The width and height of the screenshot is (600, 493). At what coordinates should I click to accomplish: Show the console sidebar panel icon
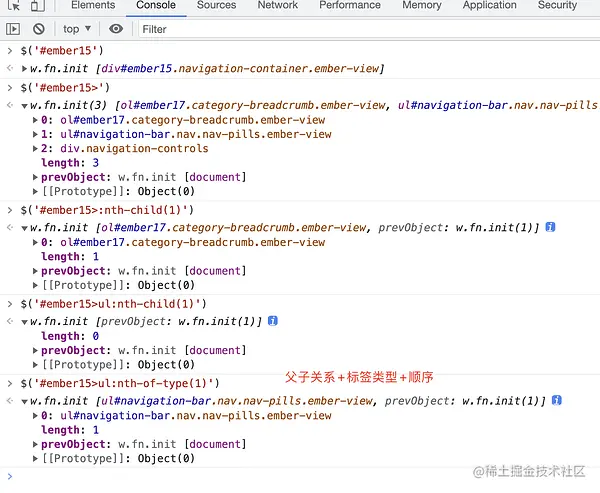(x=13, y=29)
